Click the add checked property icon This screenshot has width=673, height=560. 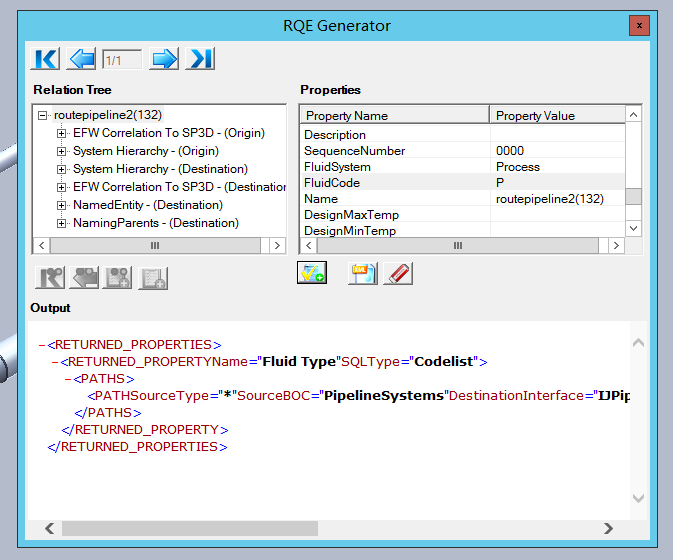tap(312, 273)
